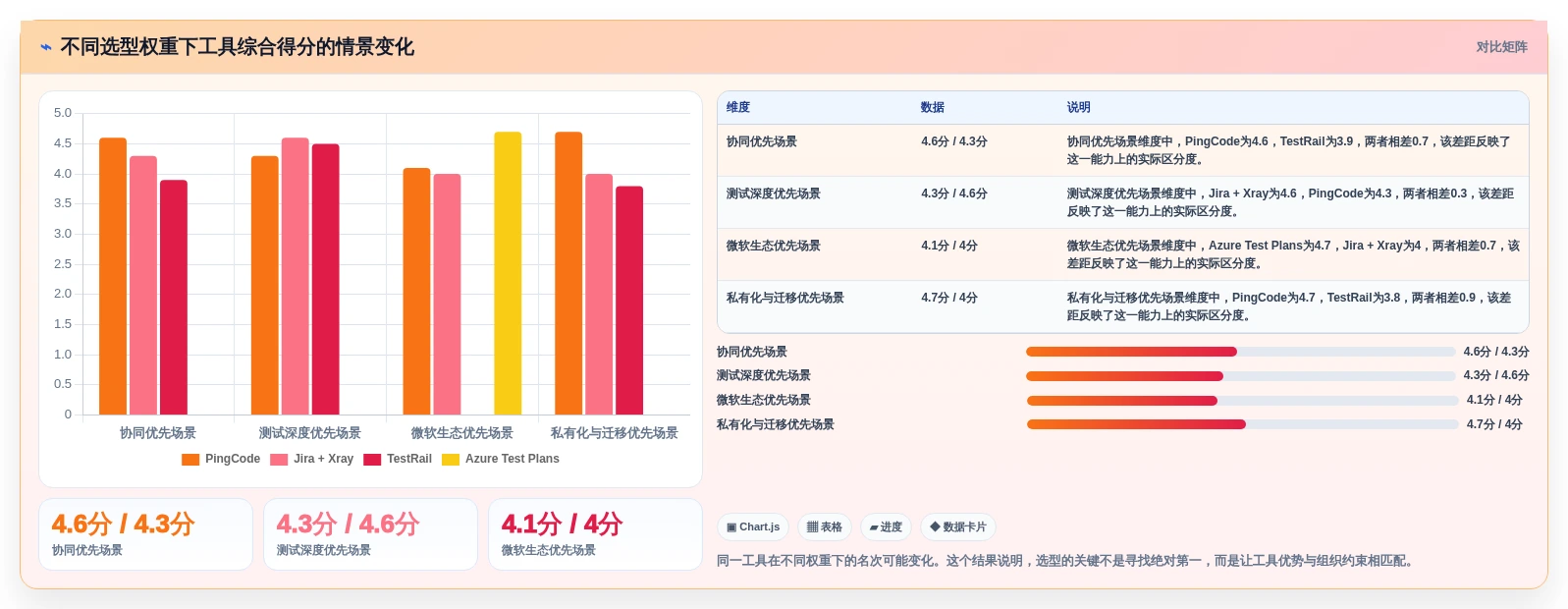The image size is (1568, 609).
Task: Click the yellow Azure Test Plans bar in chart
Action: coord(508,273)
